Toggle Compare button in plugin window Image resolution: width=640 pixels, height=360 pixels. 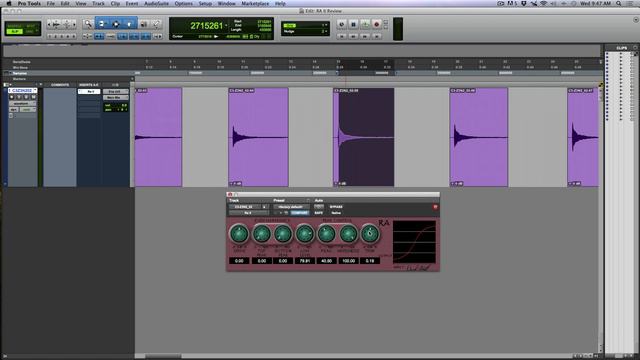click(300, 213)
